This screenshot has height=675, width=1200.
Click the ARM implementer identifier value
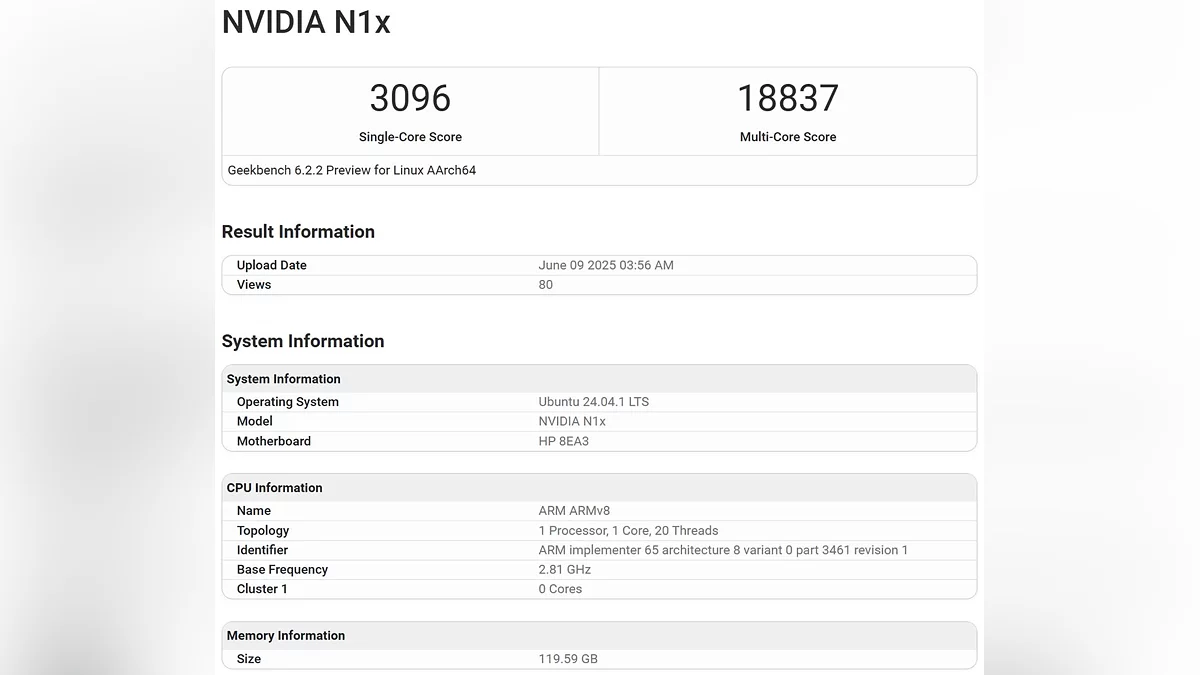pyautogui.click(x=722, y=550)
